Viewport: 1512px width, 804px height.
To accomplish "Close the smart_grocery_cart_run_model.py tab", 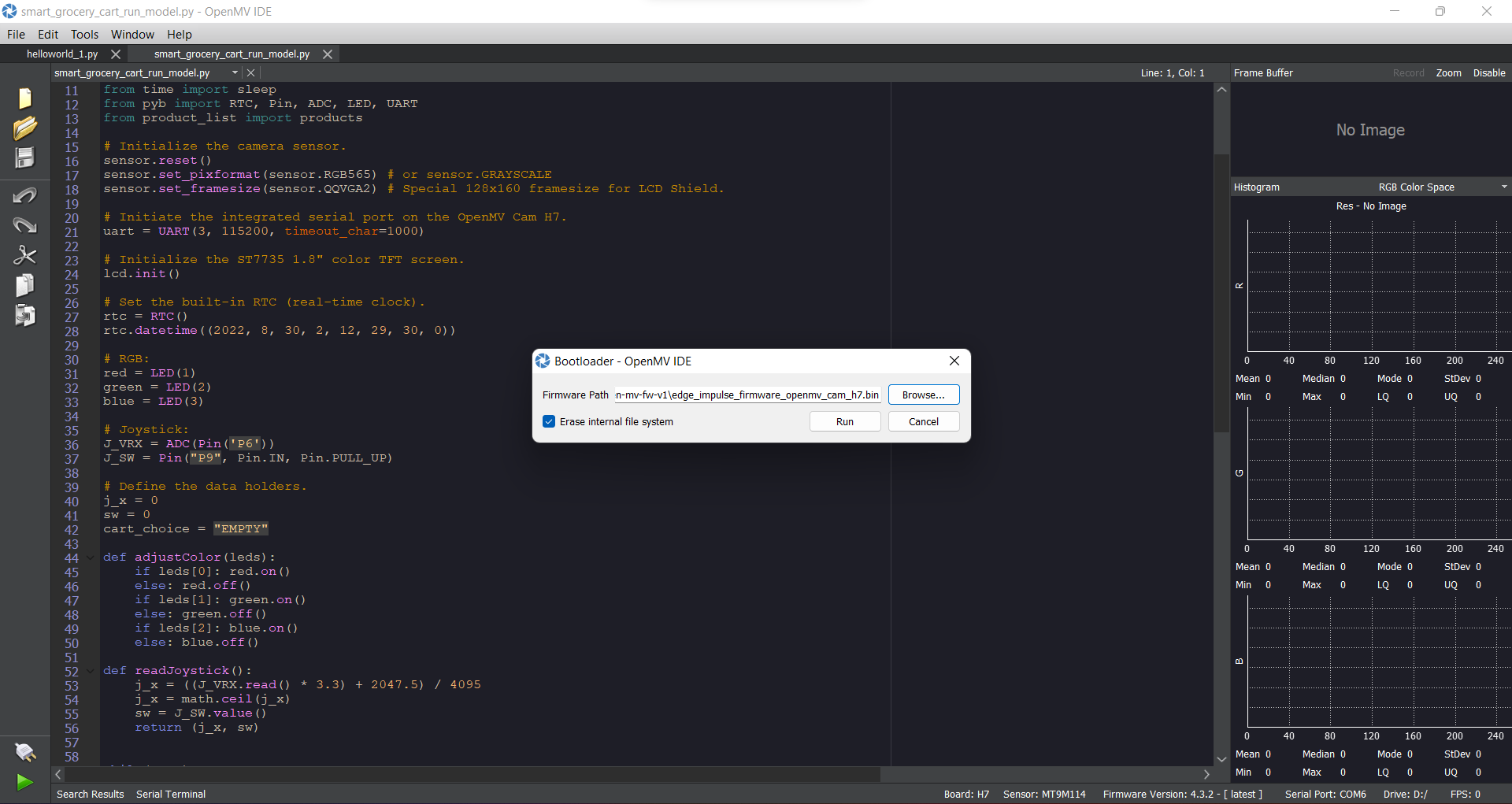I will [x=328, y=54].
